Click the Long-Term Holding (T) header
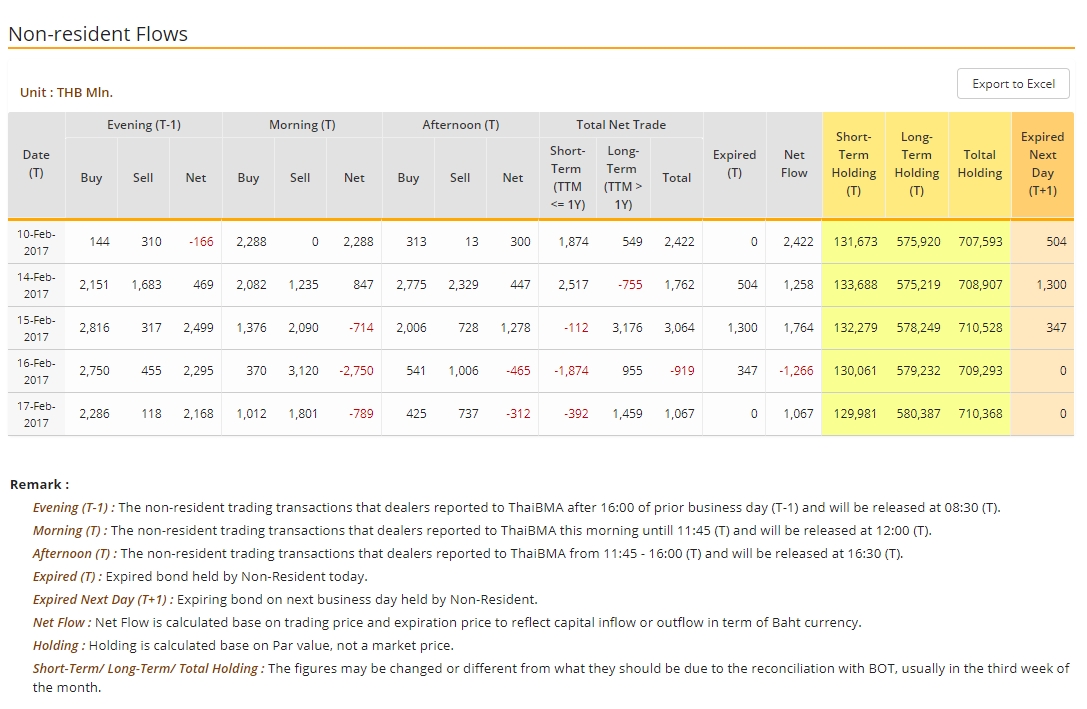Viewport: 1087px width, 709px height. coord(916,164)
